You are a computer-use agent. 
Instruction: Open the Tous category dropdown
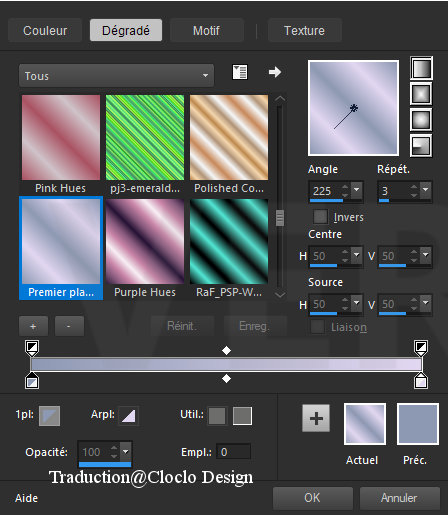tap(116, 76)
